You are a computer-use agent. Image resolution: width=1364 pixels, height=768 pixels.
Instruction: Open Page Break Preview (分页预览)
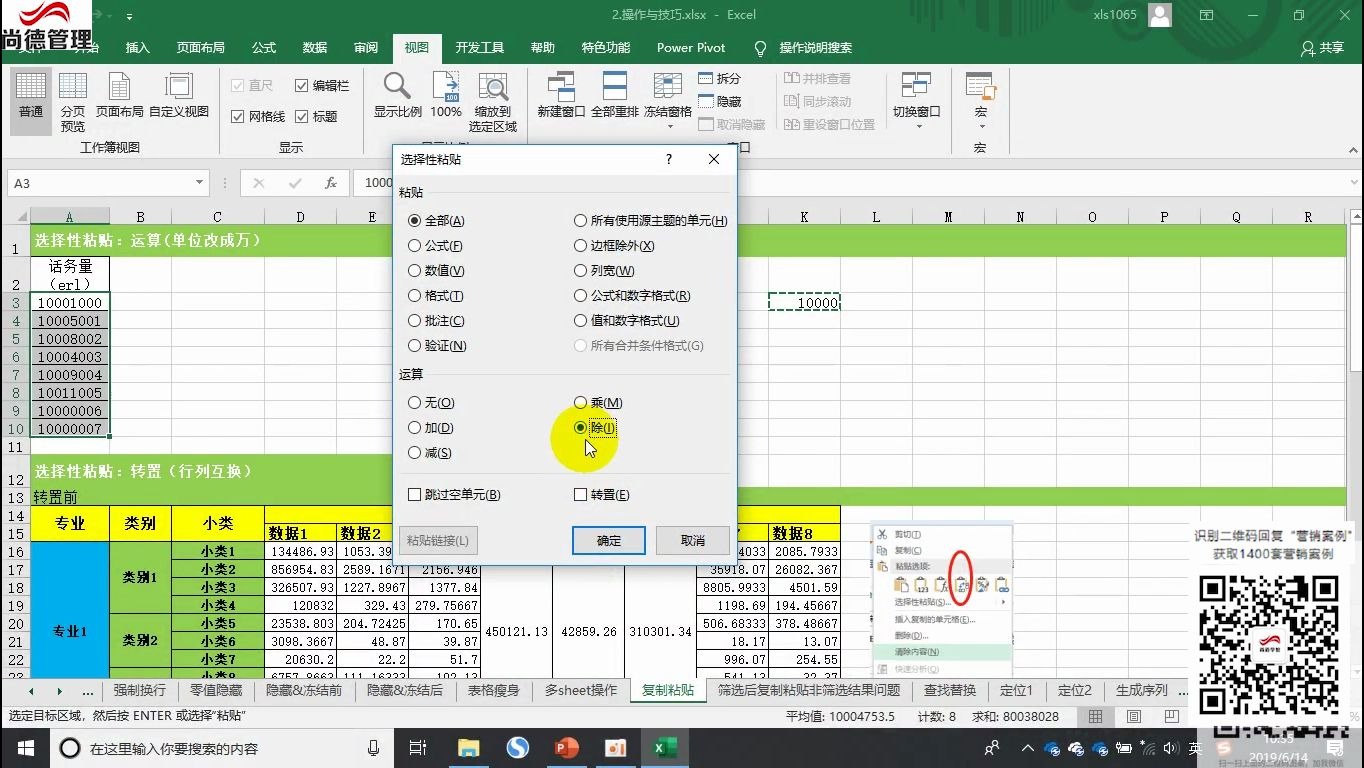pyautogui.click(x=73, y=102)
